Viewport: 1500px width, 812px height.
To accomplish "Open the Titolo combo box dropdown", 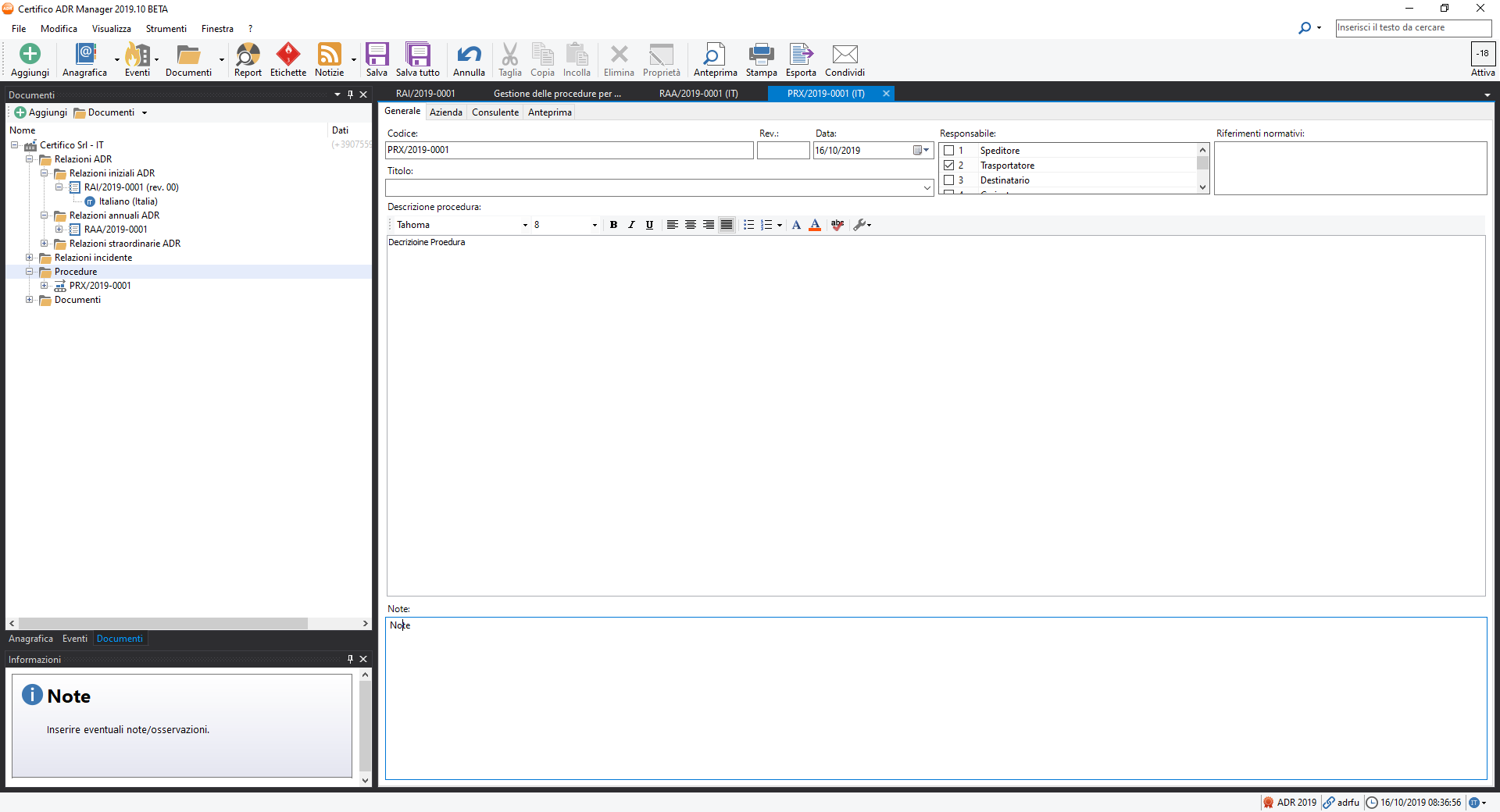I will [x=927, y=187].
